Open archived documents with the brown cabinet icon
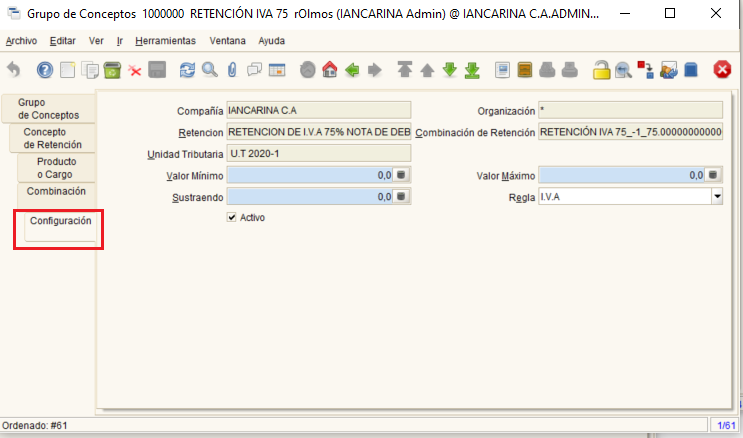The width and height of the screenshot is (743, 438). coord(525,70)
